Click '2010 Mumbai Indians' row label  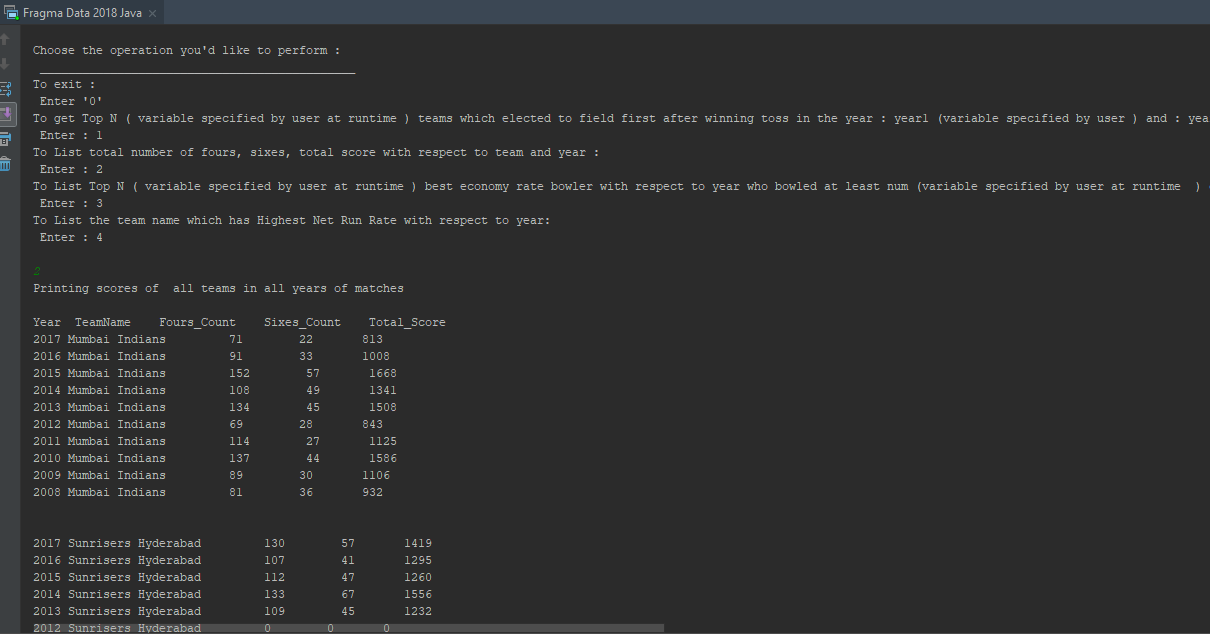coord(99,458)
